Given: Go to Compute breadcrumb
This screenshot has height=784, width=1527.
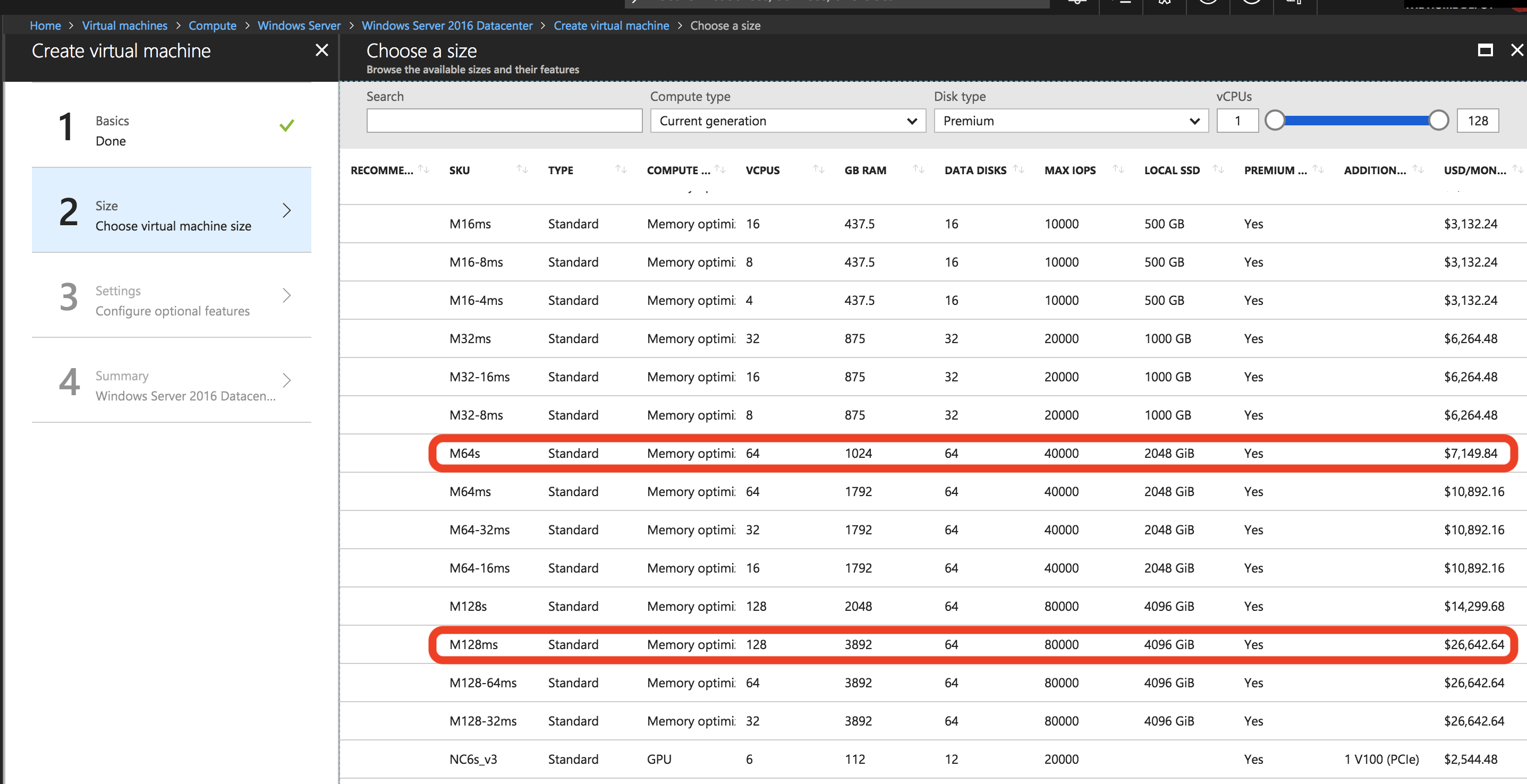Looking at the screenshot, I should coord(212,25).
